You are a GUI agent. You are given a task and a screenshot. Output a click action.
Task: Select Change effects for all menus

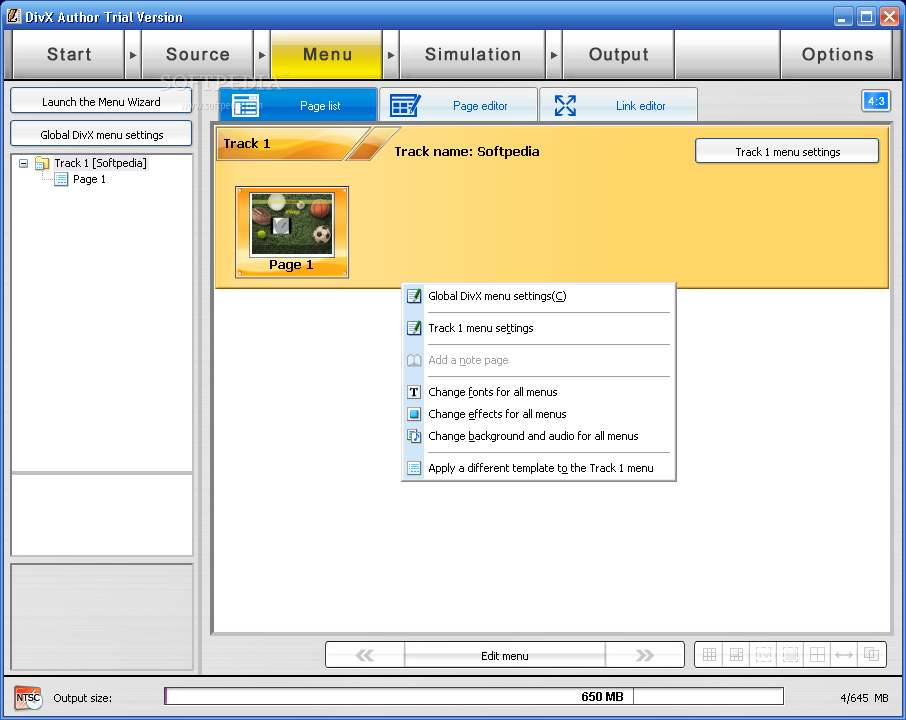tap(539, 414)
